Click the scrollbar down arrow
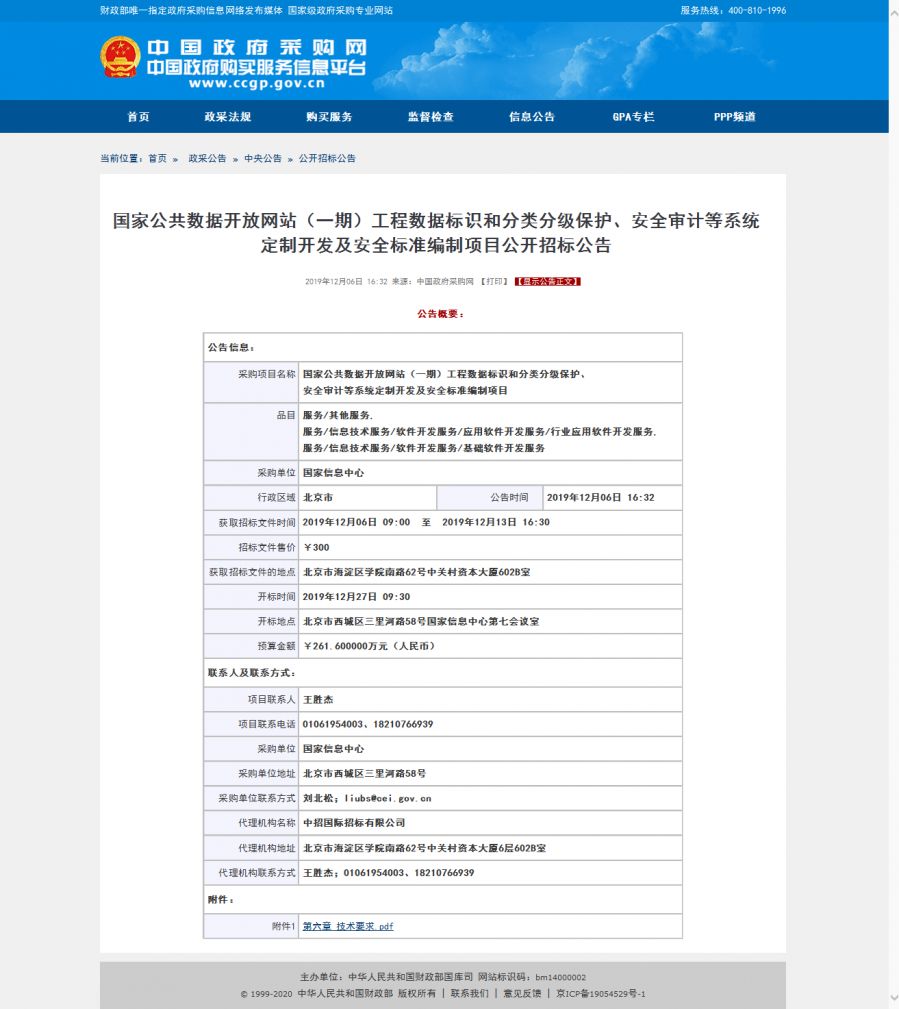The height and width of the screenshot is (1009, 899). pos(893,997)
